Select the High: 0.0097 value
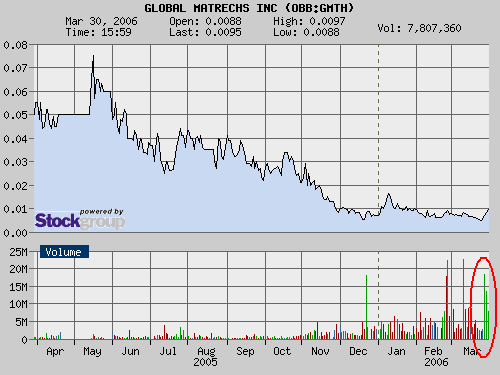The width and height of the screenshot is (500, 375). click(309, 21)
